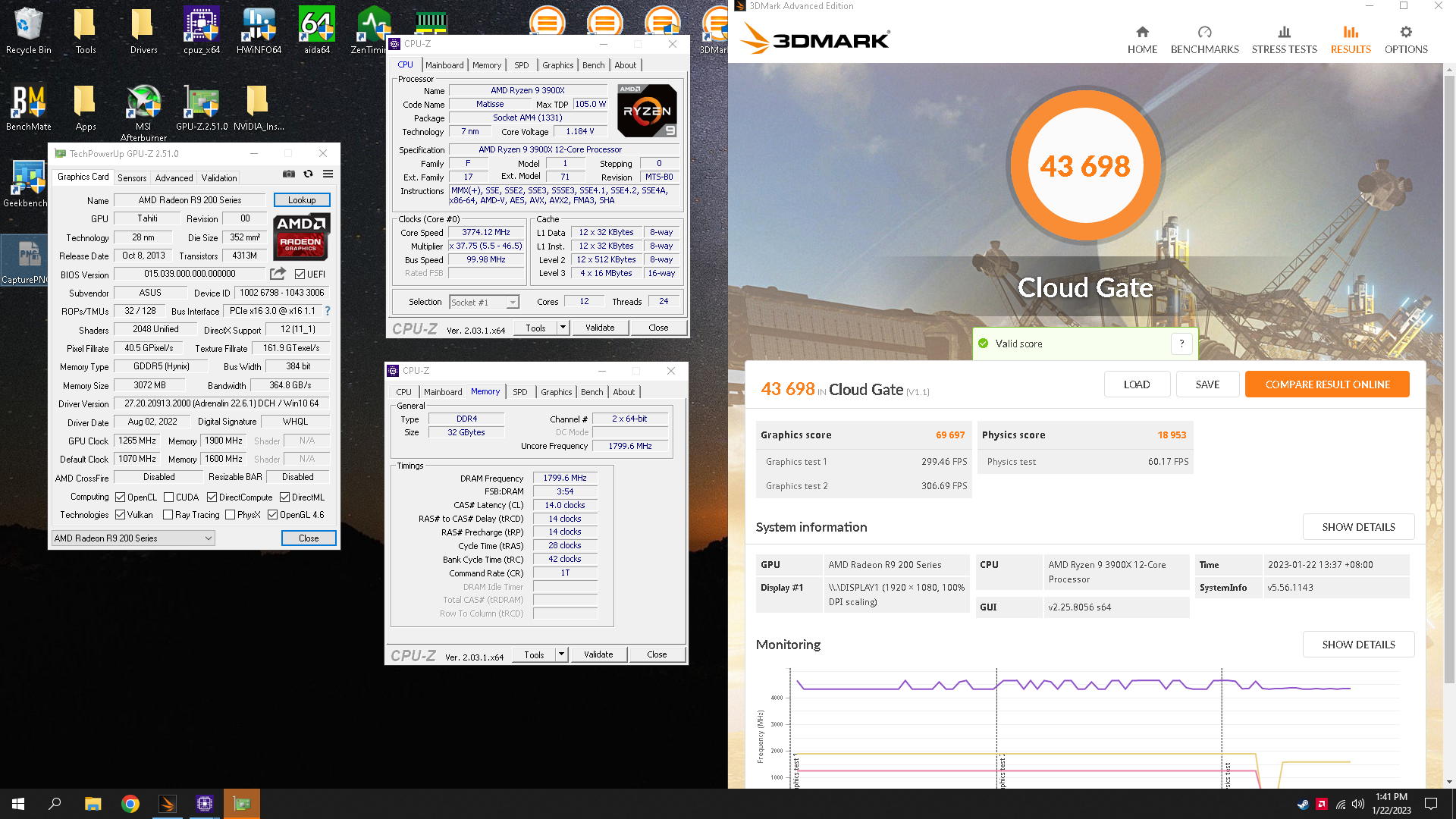Open the Recycle Bin desktop icon
This screenshot has height=819, width=1456.
click(x=28, y=30)
